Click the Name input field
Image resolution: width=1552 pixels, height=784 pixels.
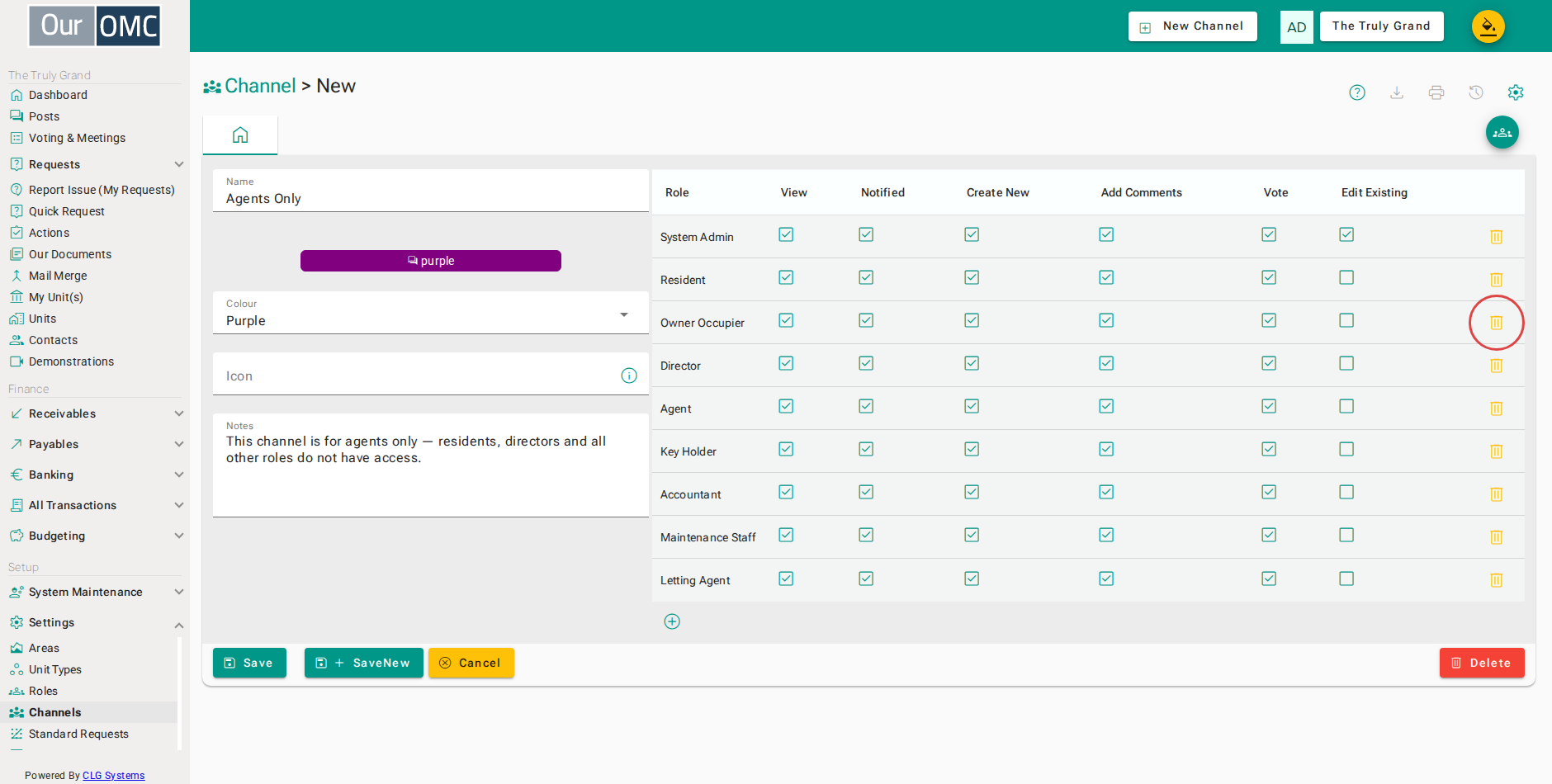430,191
